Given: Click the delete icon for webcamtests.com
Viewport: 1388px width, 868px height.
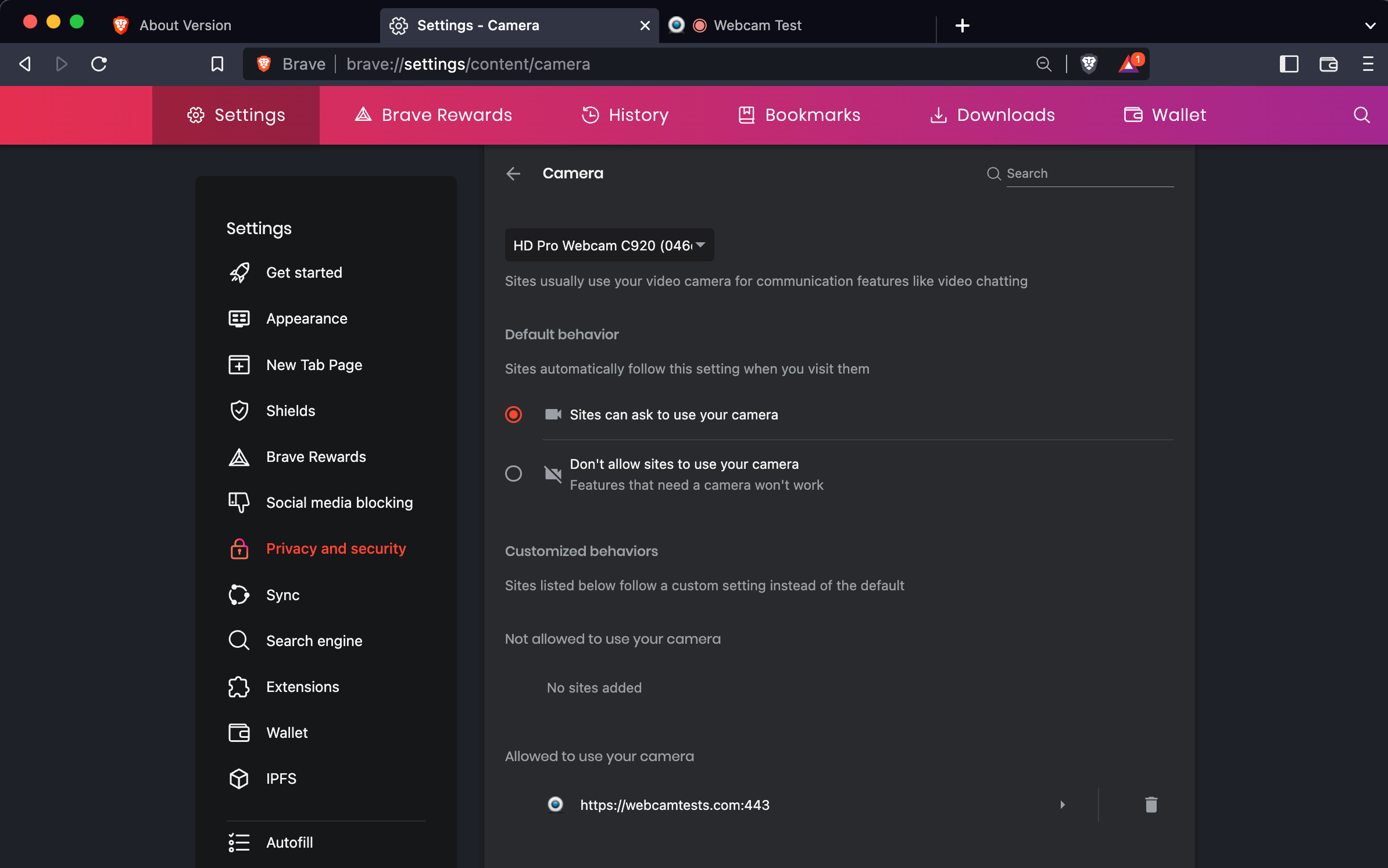Looking at the screenshot, I should pos(1151,804).
